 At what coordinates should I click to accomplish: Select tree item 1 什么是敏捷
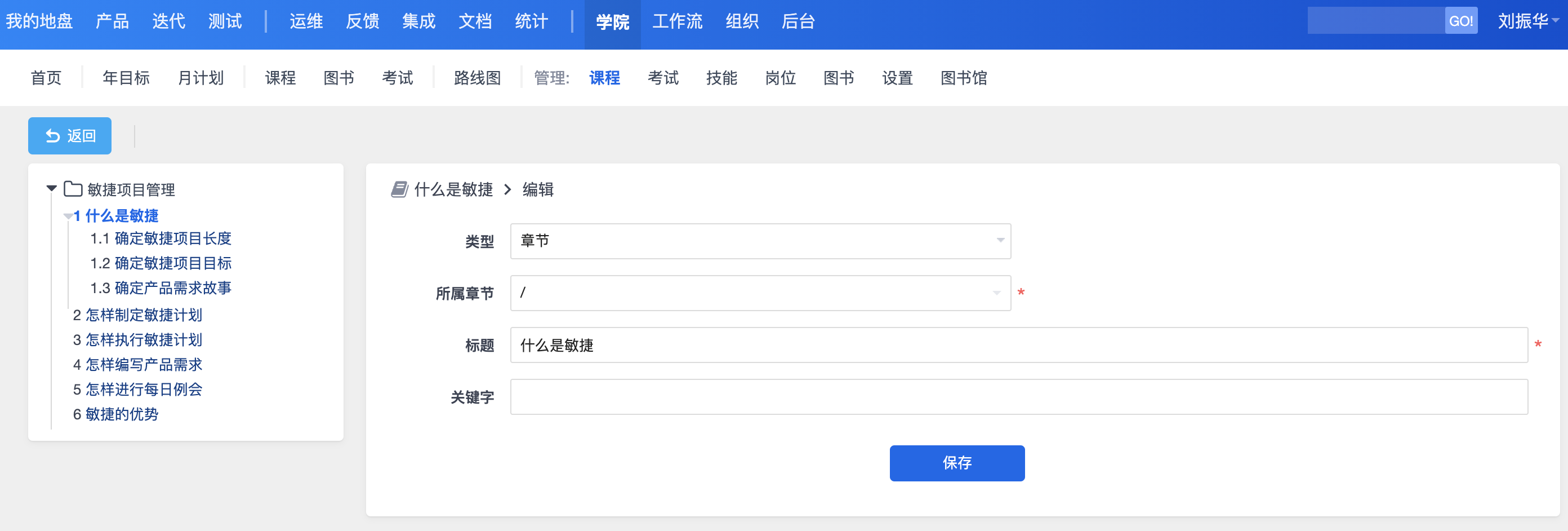tap(115, 215)
